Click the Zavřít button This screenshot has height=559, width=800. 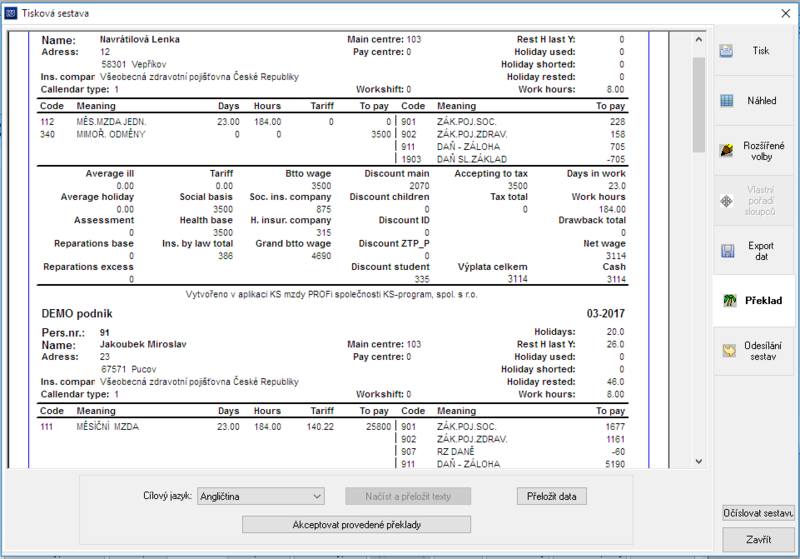tap(758, 540)
